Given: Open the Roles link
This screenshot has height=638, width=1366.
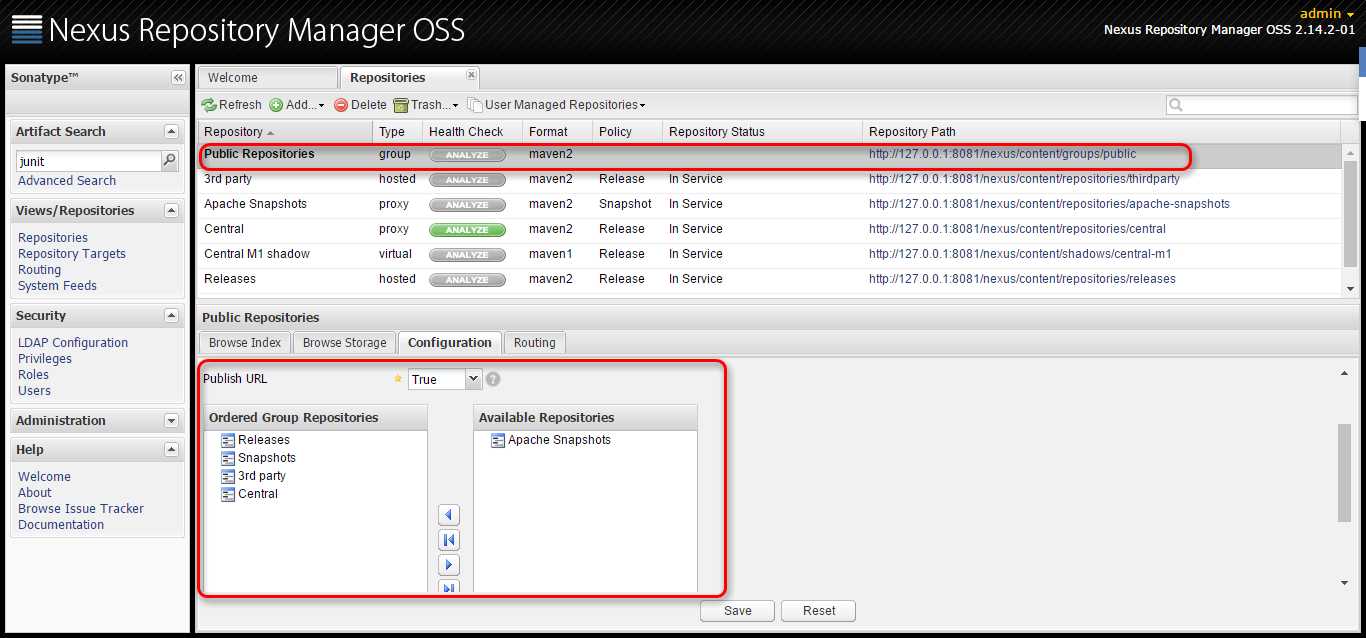Looking at the screenshot, I should [33, 375].
